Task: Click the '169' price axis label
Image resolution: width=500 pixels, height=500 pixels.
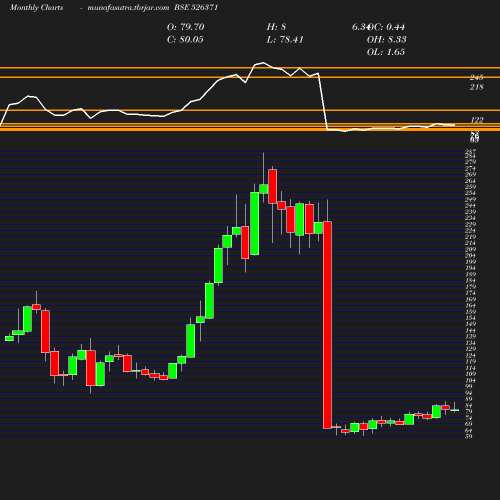Action: tap(470, 299)
